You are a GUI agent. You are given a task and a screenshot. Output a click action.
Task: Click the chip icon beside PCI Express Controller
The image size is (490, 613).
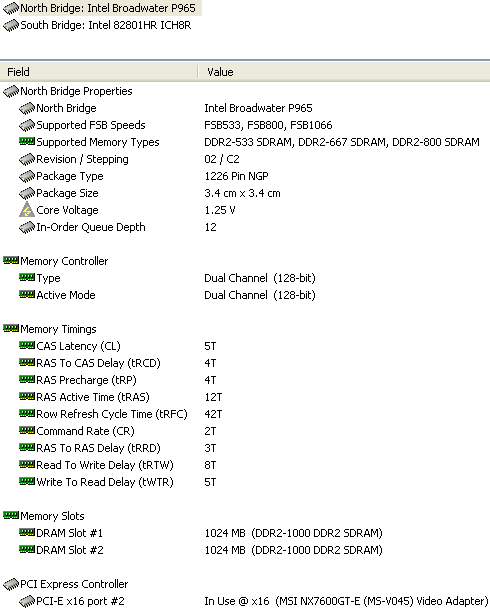click(11, 584)
